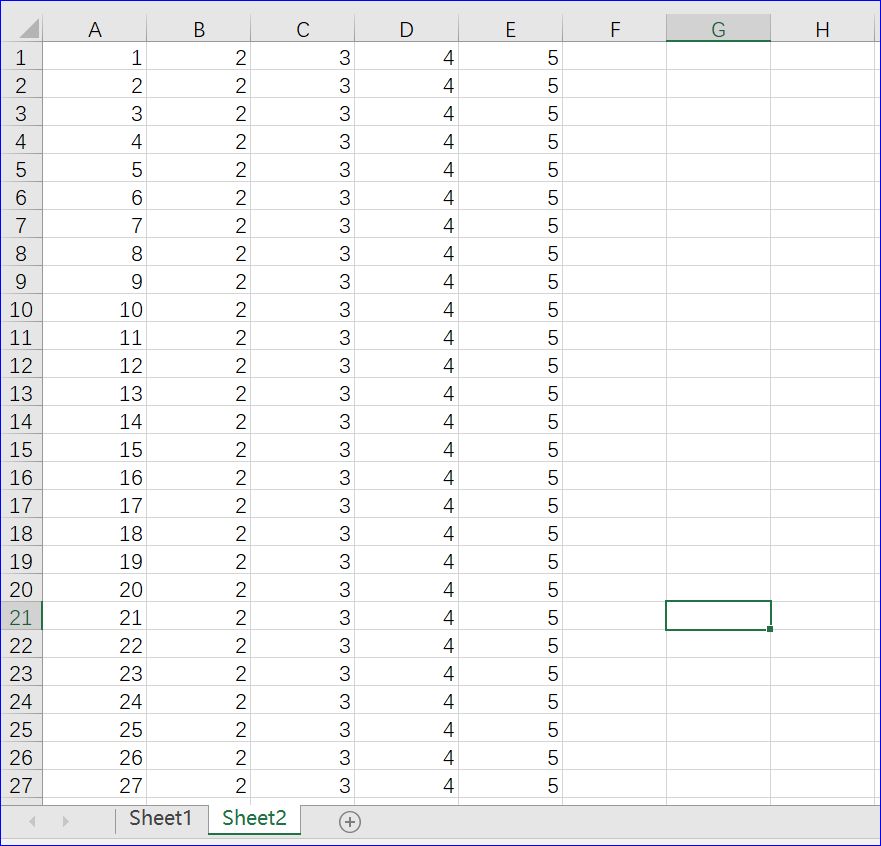Click empty cell G10
This screenshot has height=846, width=881.
point(718,308)
